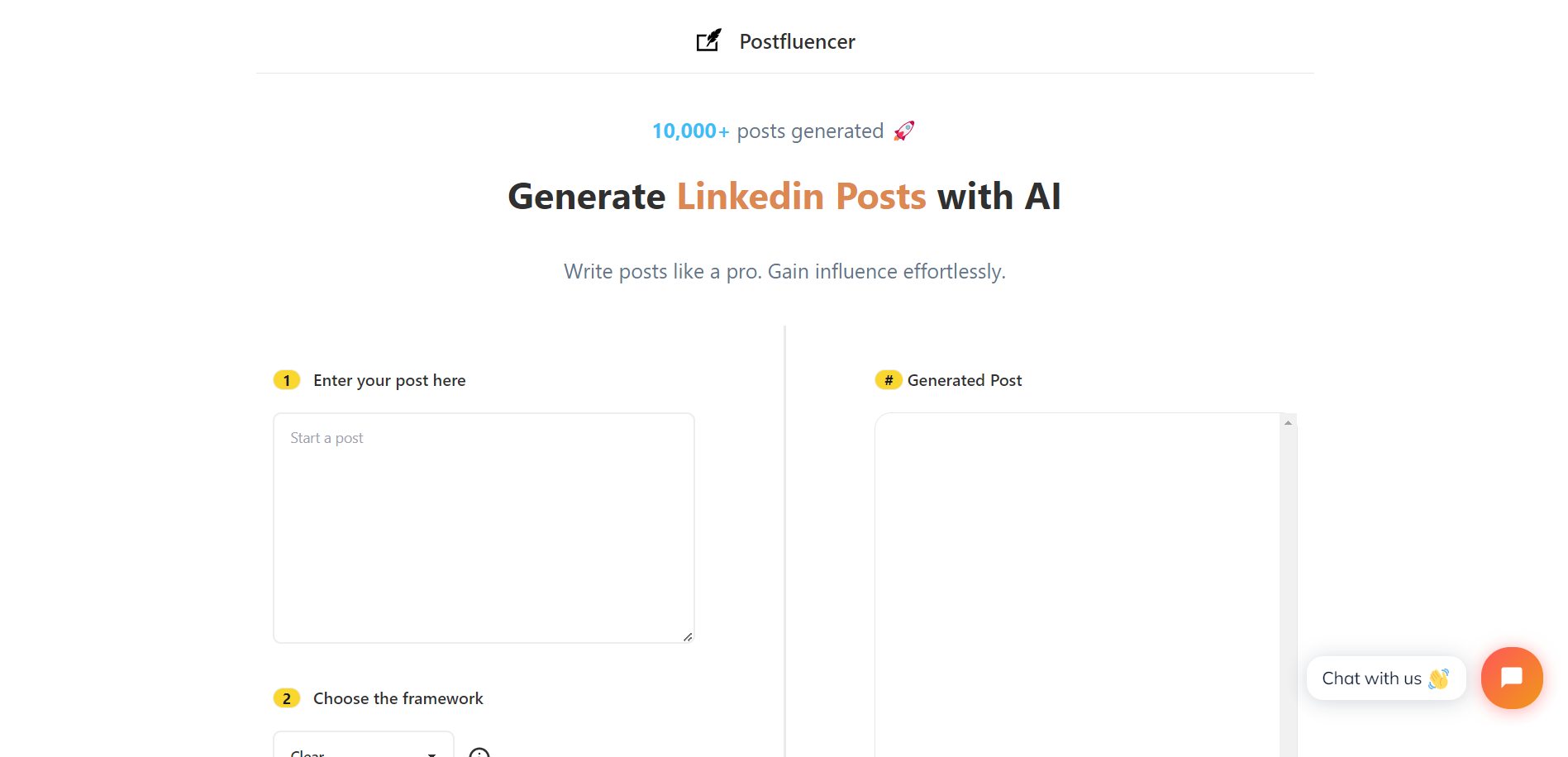1568x757 pixels.
Task: Click the yellow step 1 badge
Action: coord(286,380)
